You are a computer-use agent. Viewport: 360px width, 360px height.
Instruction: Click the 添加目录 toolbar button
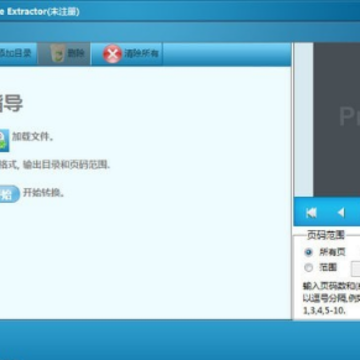(17, 54)
